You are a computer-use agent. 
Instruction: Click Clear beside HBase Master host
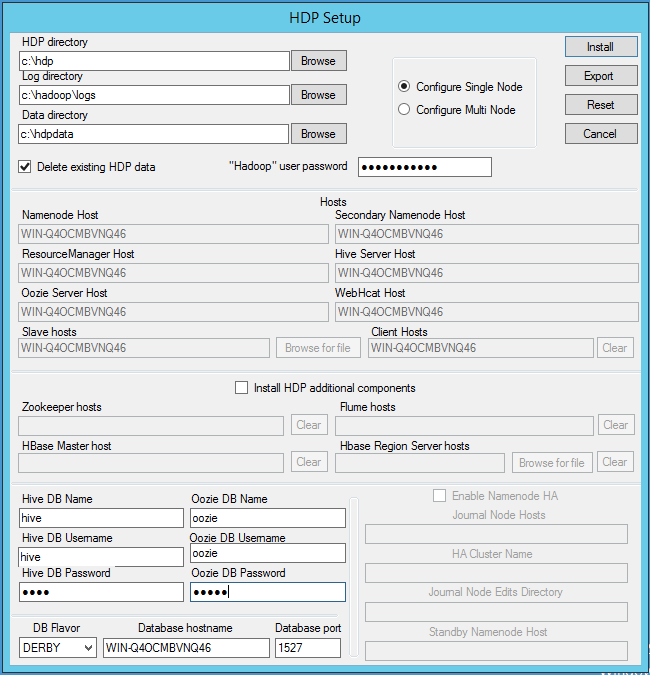coord(309,462)
